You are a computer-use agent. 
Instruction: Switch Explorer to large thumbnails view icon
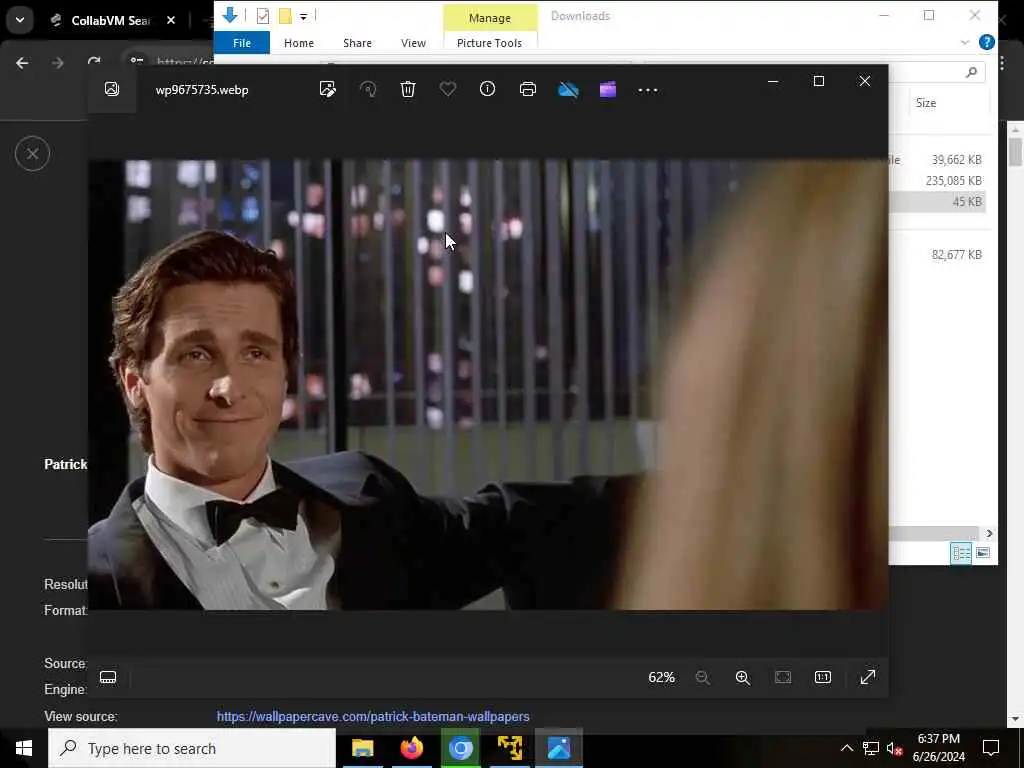[983, 553]
